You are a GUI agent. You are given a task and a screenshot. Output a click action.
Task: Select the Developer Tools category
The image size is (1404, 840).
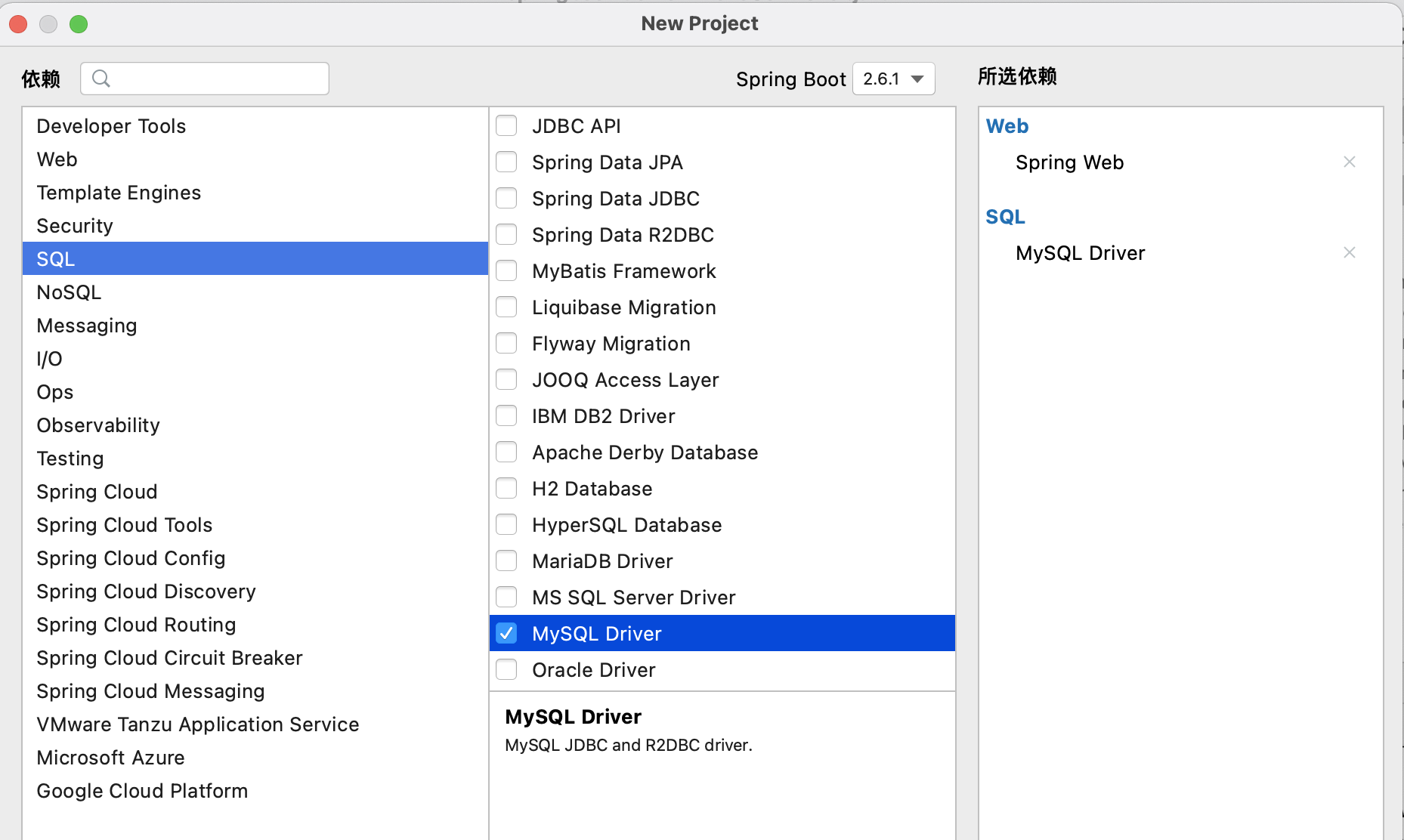(x=111, y=125)
